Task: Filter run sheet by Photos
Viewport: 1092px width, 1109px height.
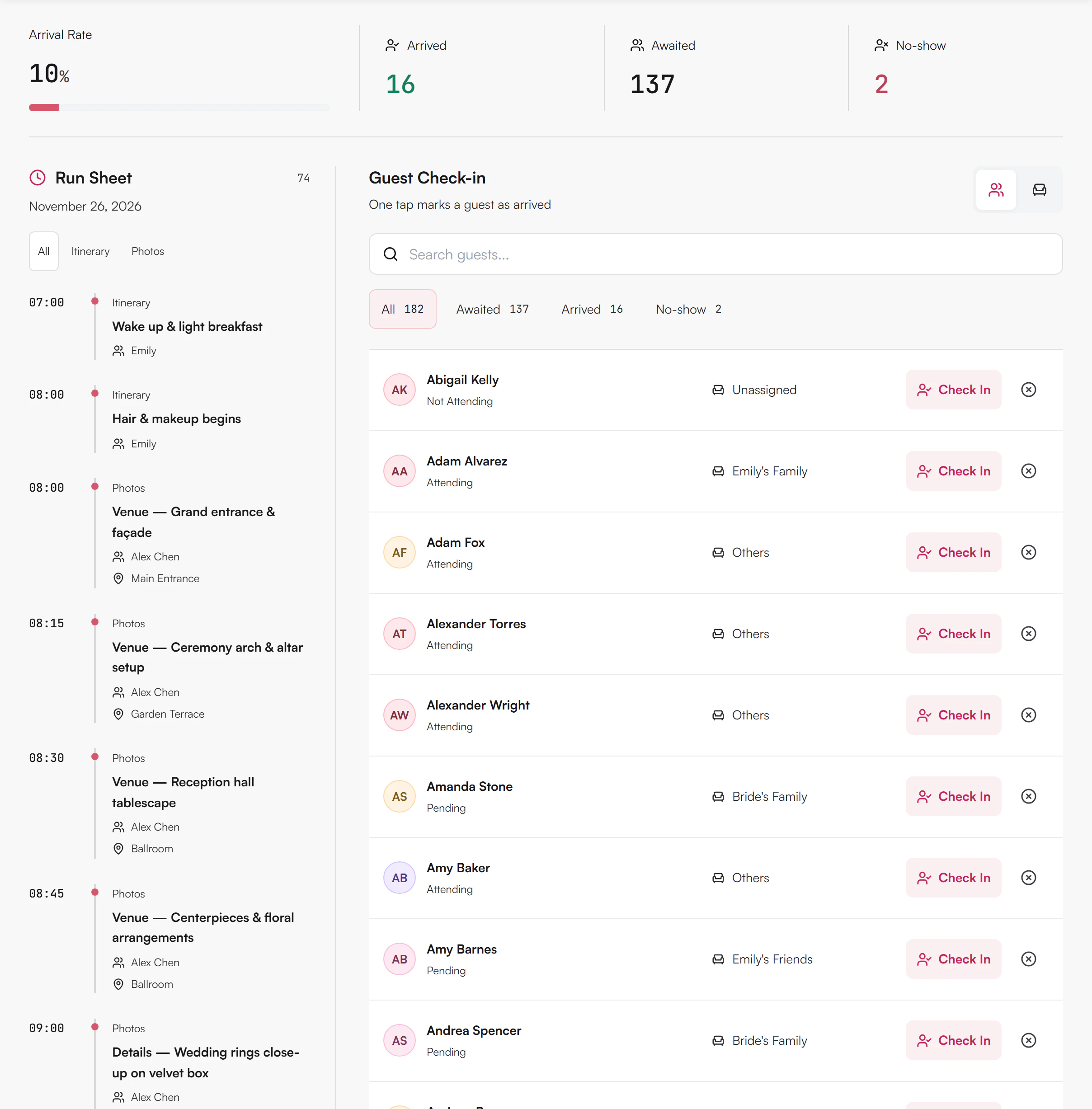Action: point(147,252)
